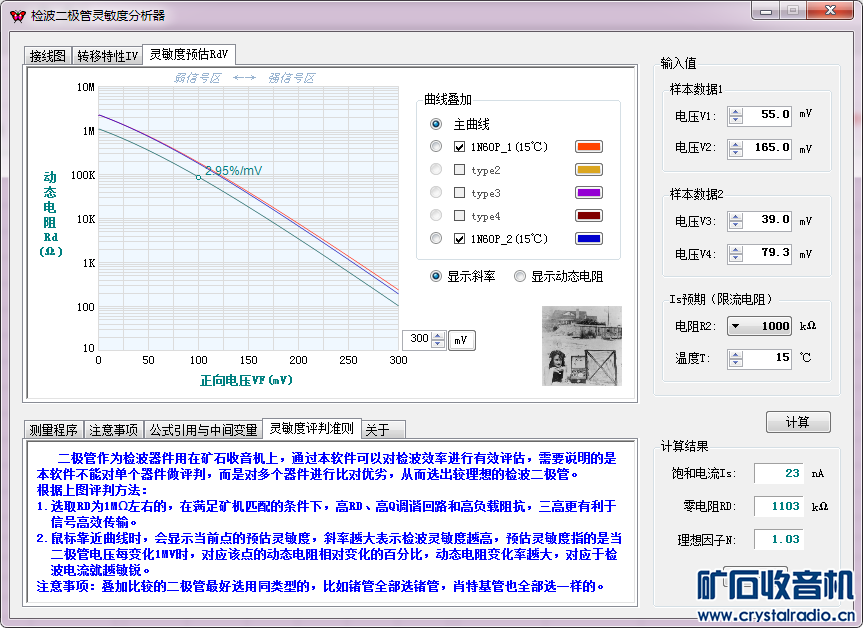This screenshot has width=863, height=628.
Task: Select the radio button for 1N60P_2 curve
Action: [436, 238]
